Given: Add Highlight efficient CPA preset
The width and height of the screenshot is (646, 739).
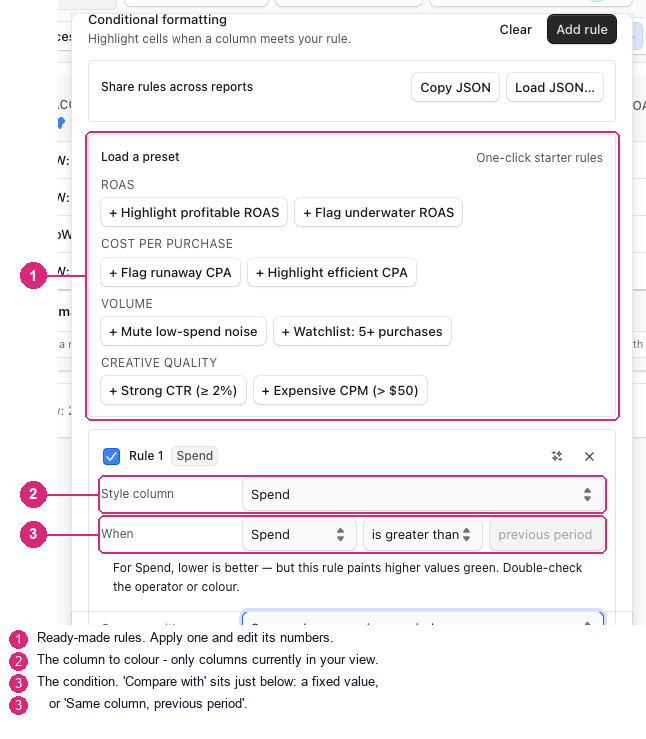Looking at the screenshot, I should (x=332, y=272).
